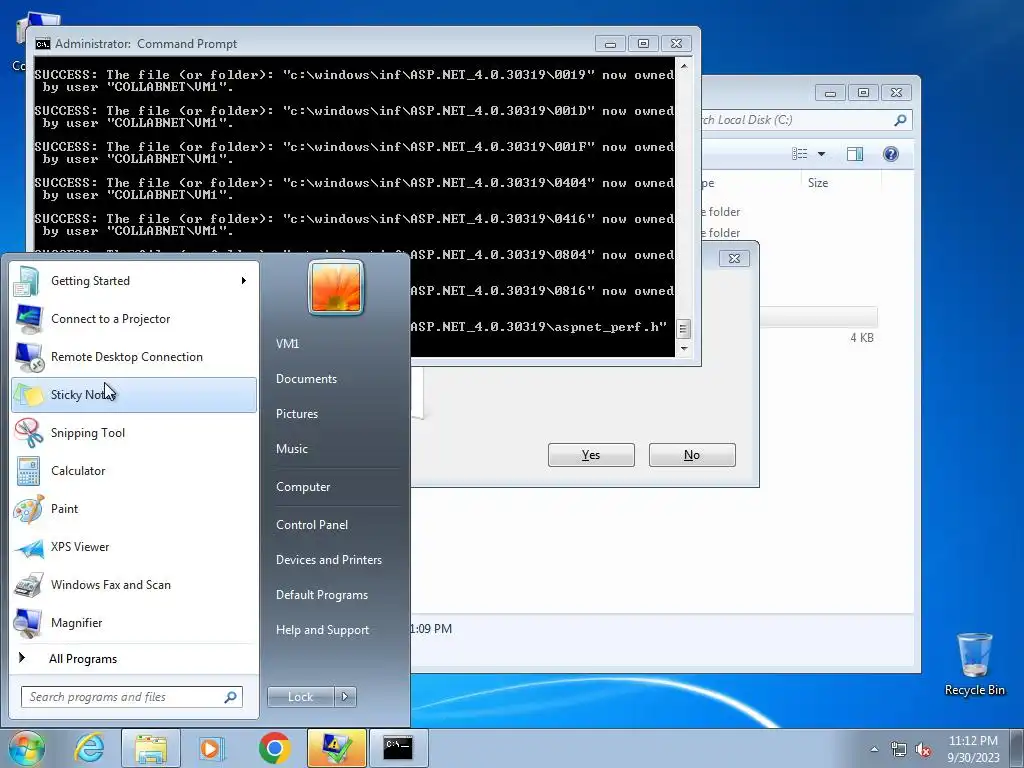Click Yes in the dialog

coord(591,455)
